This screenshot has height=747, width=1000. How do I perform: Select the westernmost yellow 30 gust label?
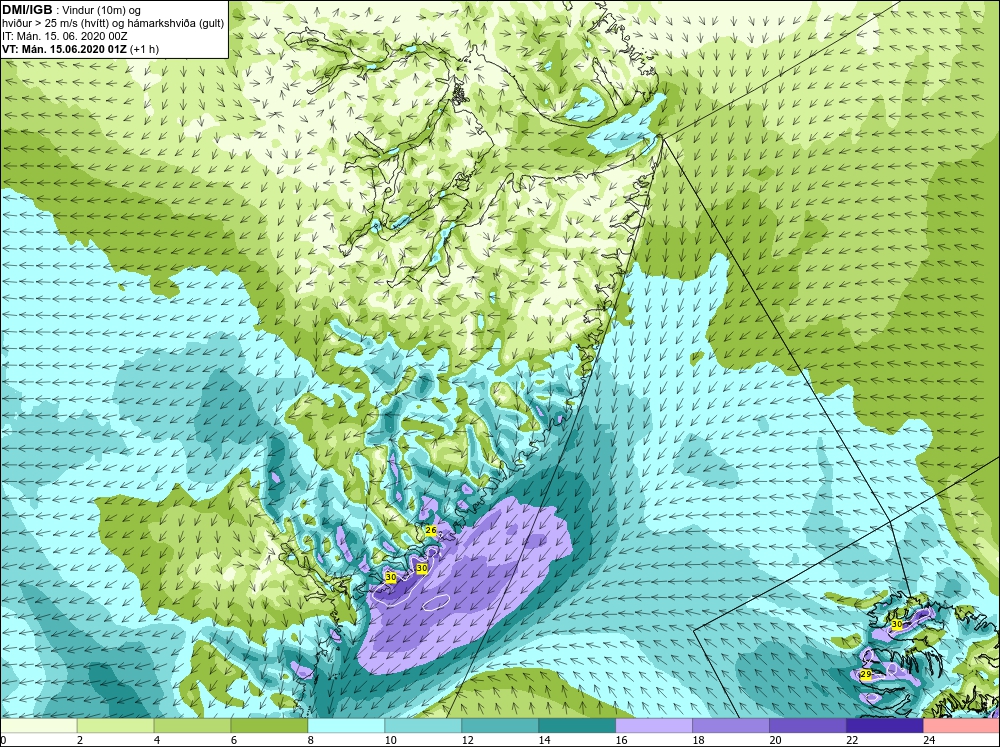391,577
